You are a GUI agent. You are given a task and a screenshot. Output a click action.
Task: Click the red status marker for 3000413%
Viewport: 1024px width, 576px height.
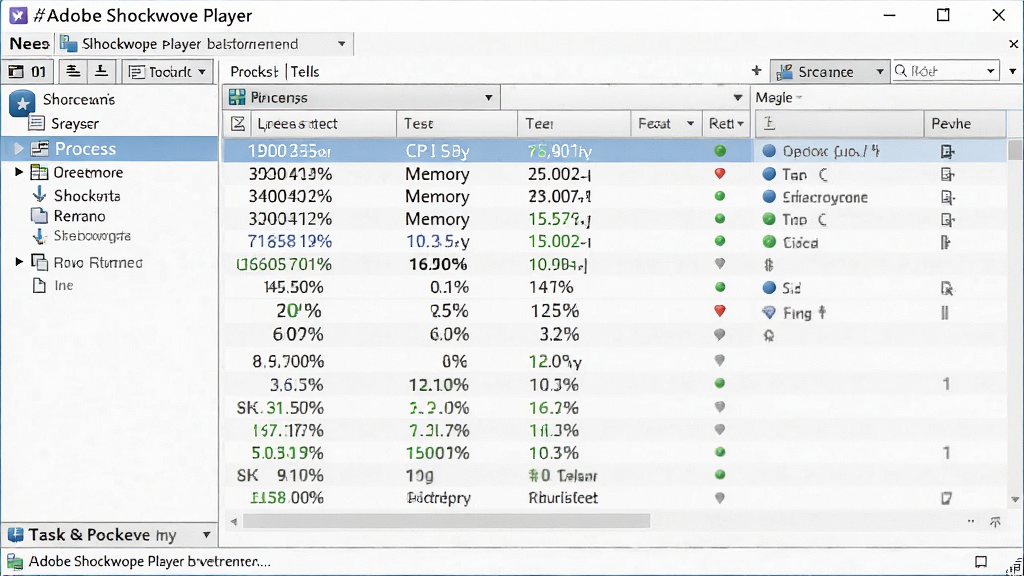coord(720,174)
